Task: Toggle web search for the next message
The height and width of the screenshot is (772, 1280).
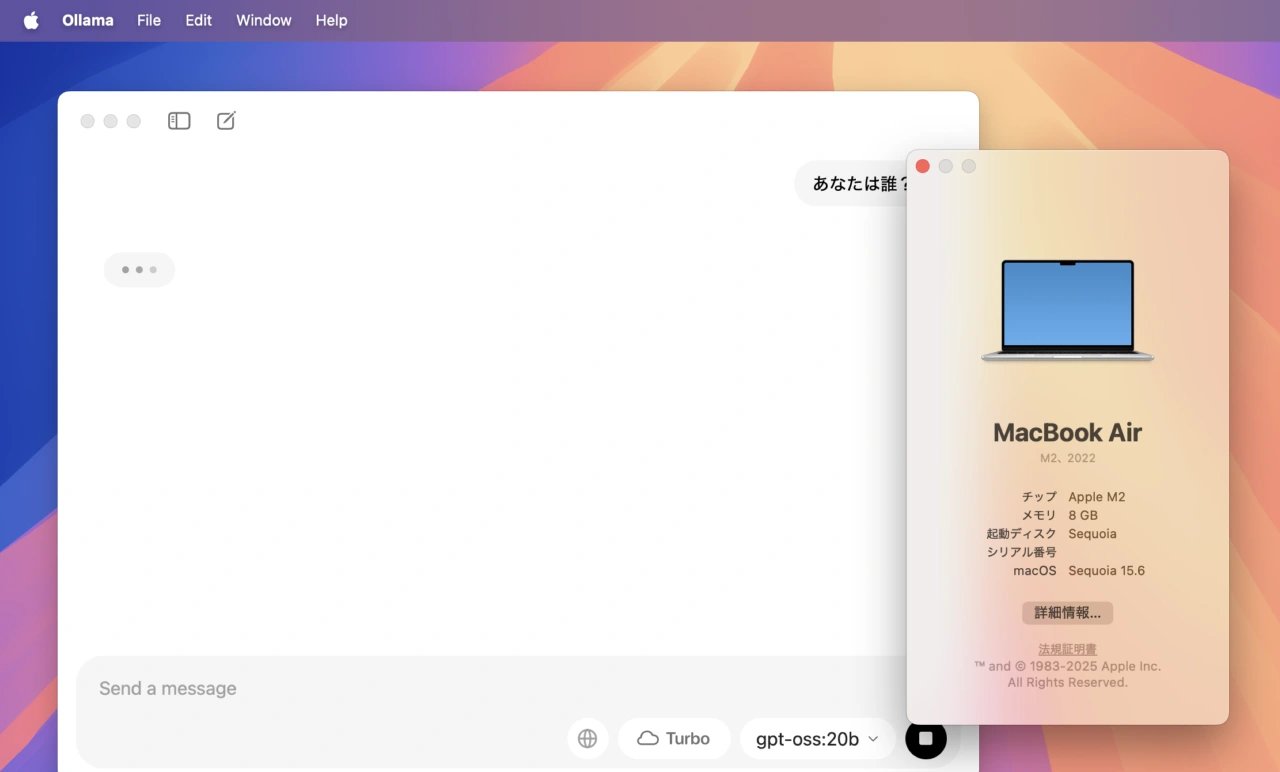Action: [587, 738]
